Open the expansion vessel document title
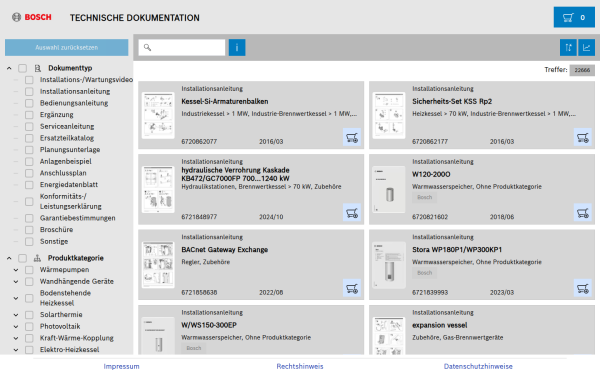This screenshot has height=375, width=600. coord(439,325)
